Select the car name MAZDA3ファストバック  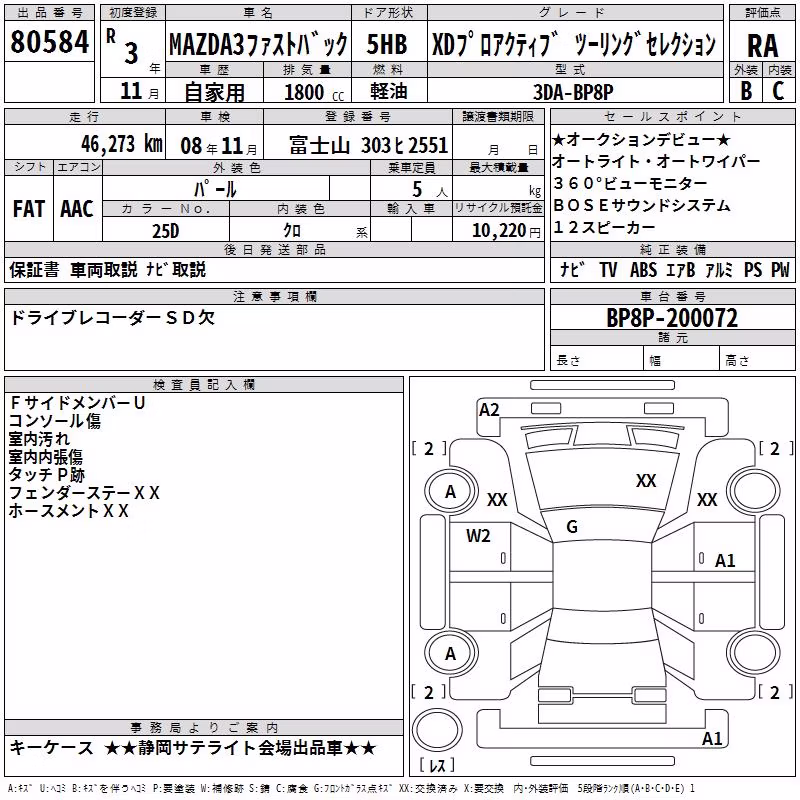point(258,44)
